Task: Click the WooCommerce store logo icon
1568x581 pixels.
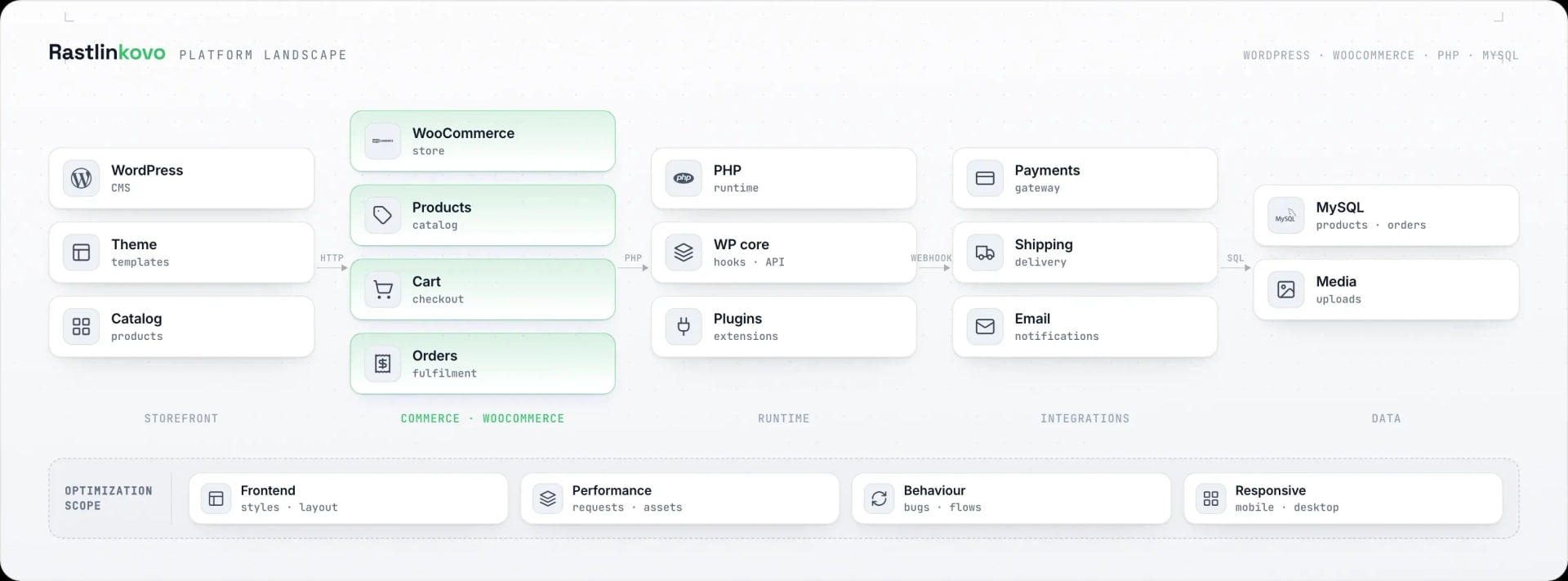Action: (382, 141)
